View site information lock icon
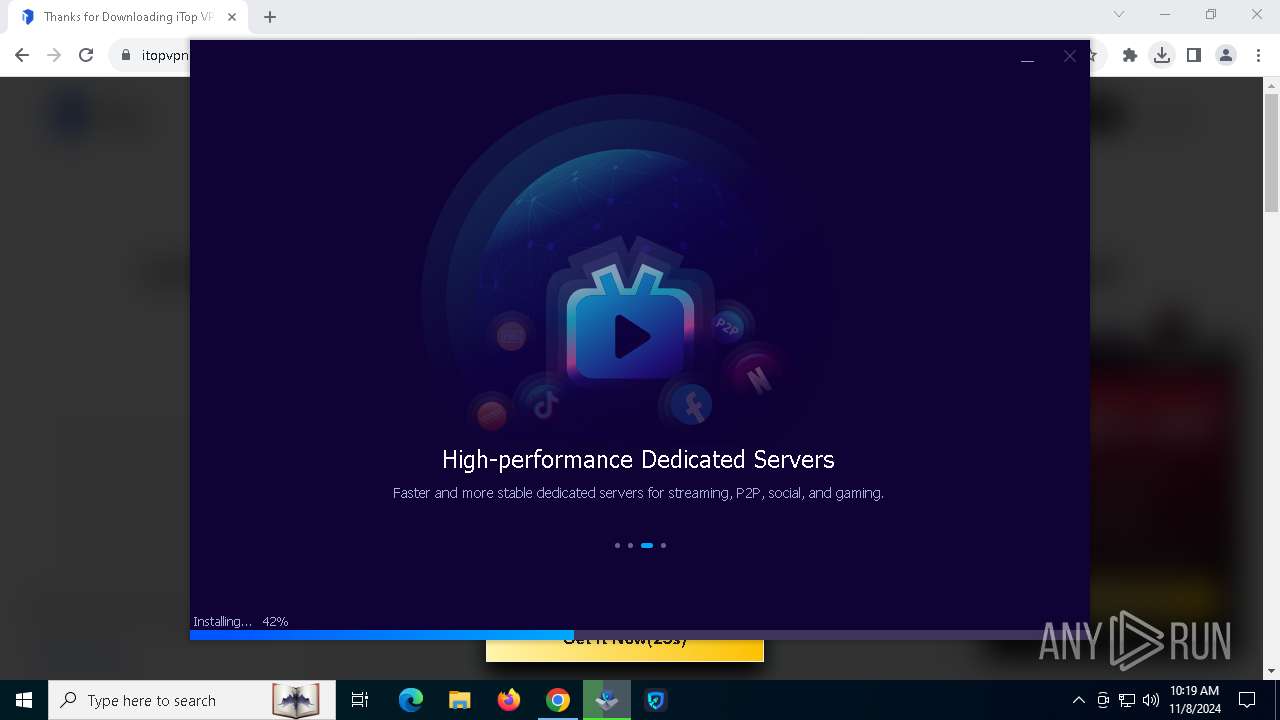This screenshot has height=720, width=1280. click(x=125, y=55)
